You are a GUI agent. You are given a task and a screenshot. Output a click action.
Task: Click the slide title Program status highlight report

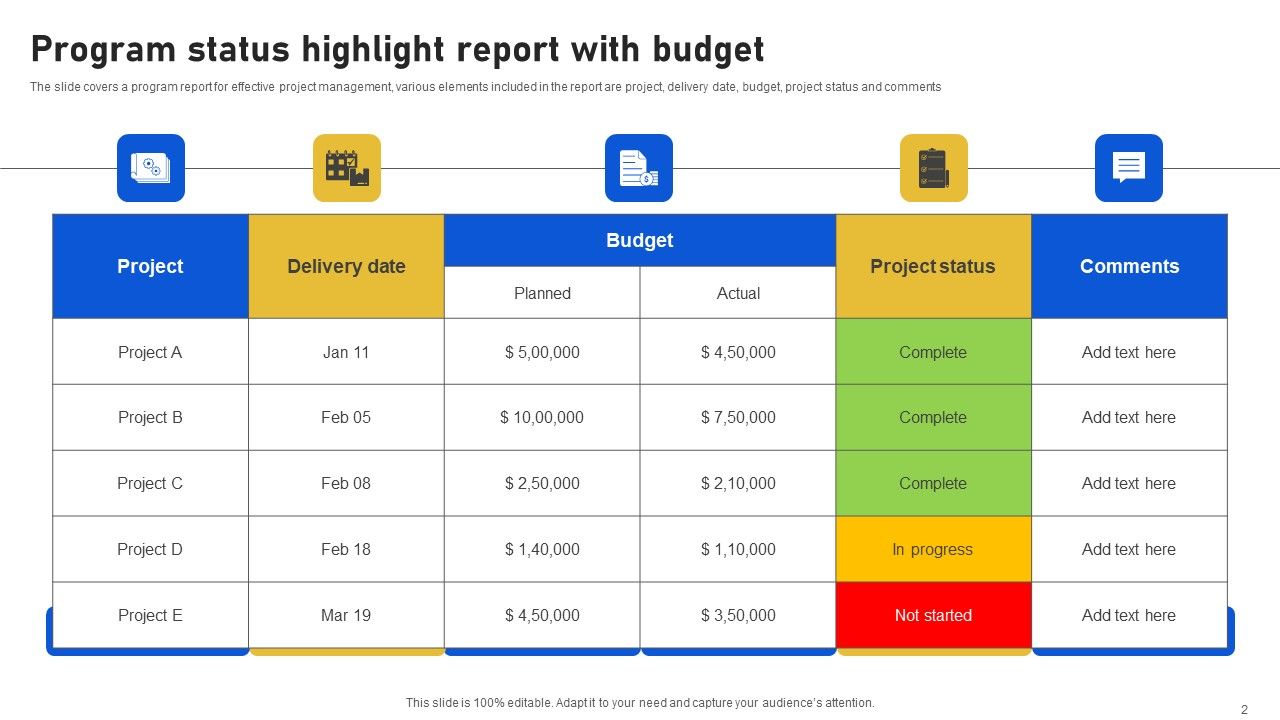tap(397, 49)
